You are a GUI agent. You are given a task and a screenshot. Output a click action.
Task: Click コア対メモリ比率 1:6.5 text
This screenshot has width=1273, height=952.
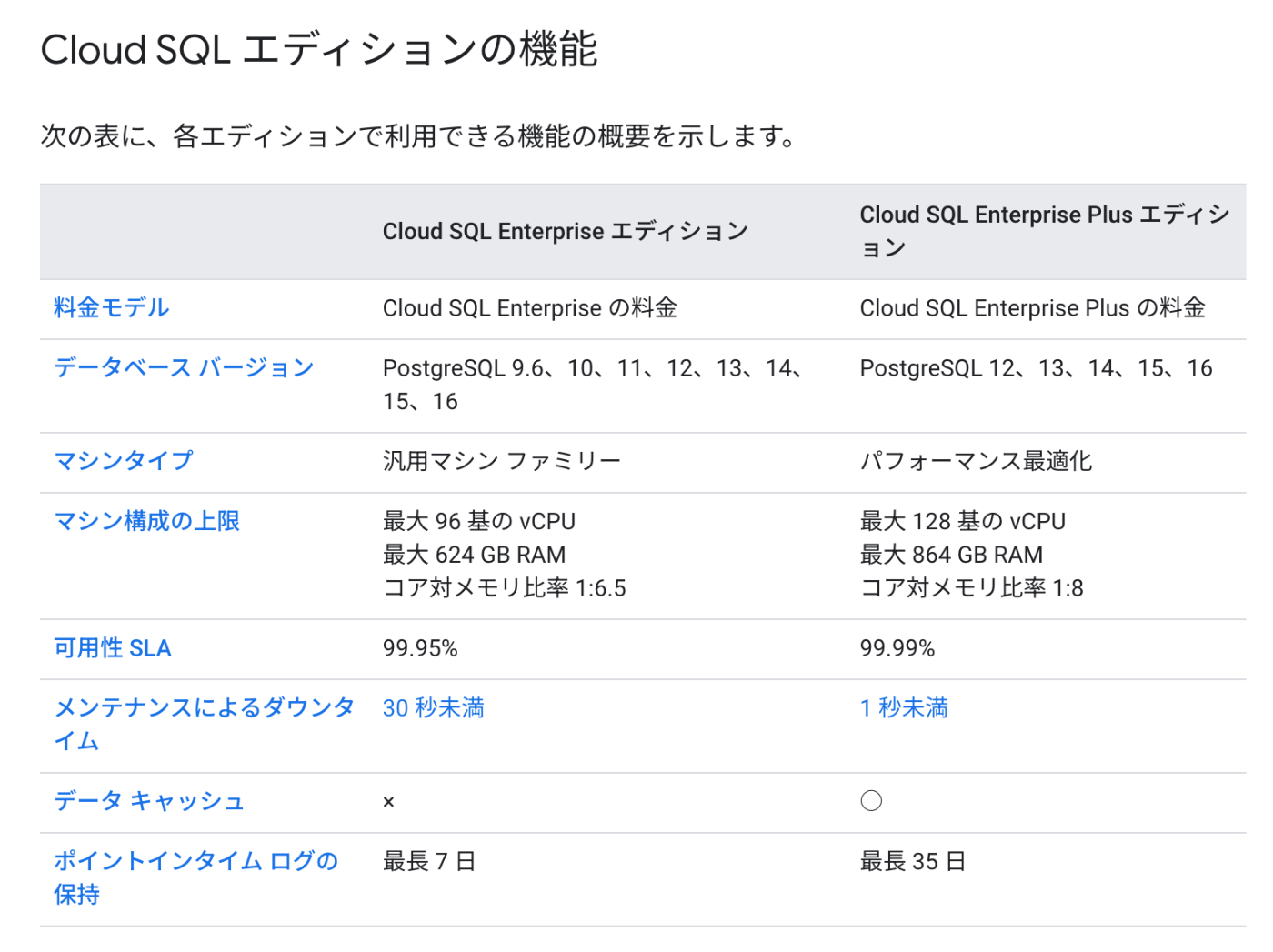coord(505,587)
